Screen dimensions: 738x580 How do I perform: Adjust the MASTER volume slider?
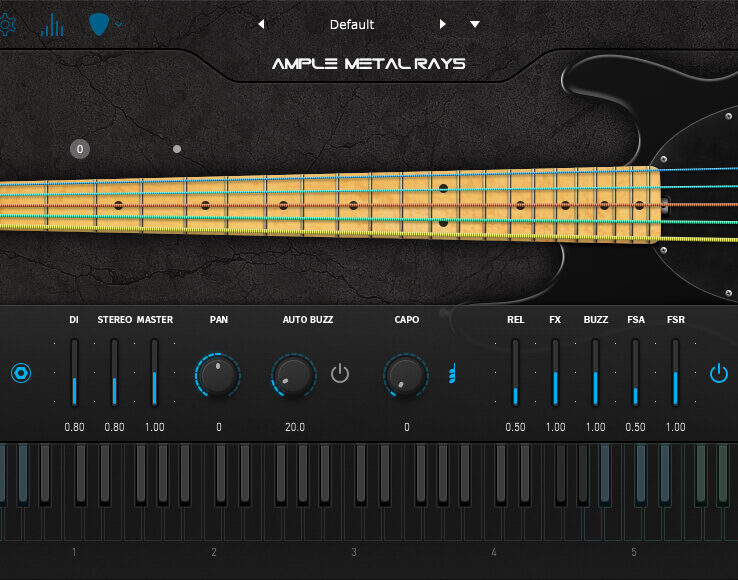click(154, 372)
